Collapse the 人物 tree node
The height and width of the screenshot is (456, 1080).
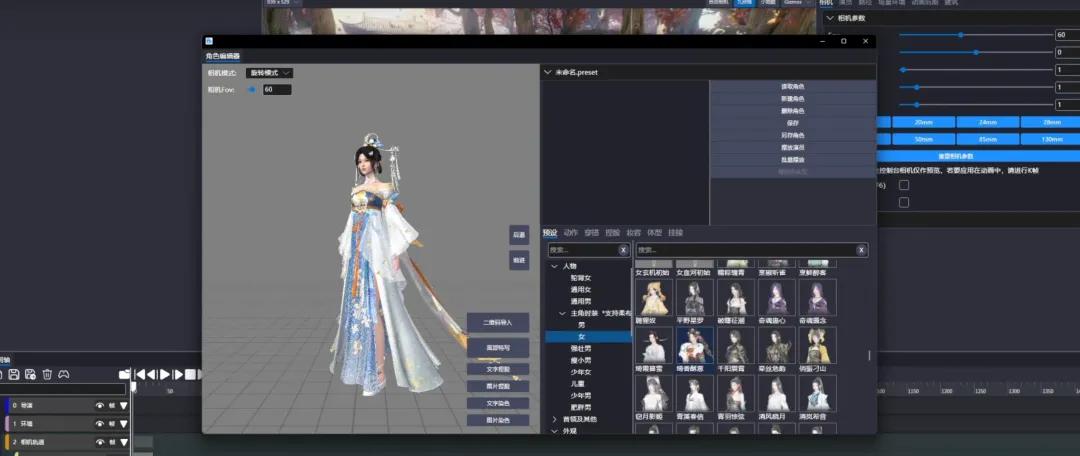coord(554,266)
